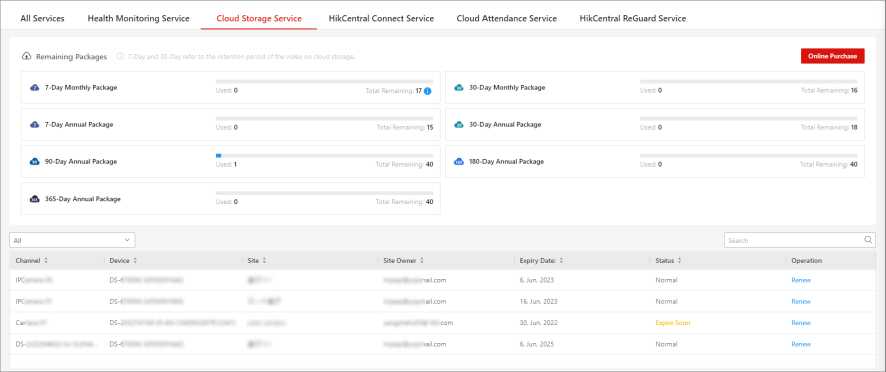Click Used 1 under 90-Day Annual Package
The width and height of the screenshot is (886, 372).
(227, 165)
